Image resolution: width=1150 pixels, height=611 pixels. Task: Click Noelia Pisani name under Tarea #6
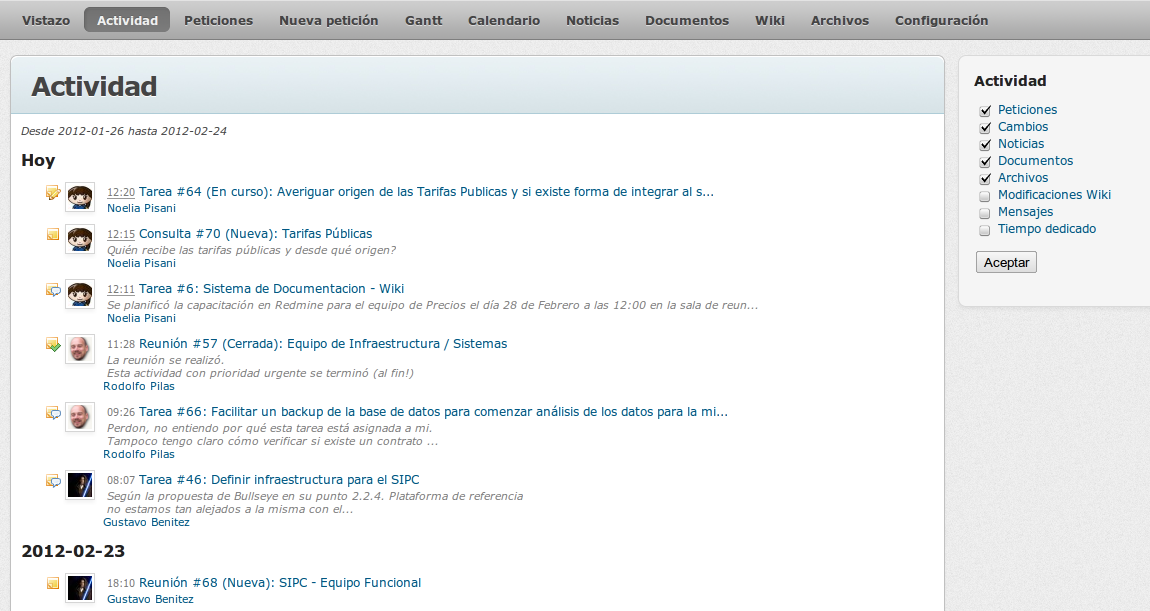pyautogui.click(x=142, y=318)
